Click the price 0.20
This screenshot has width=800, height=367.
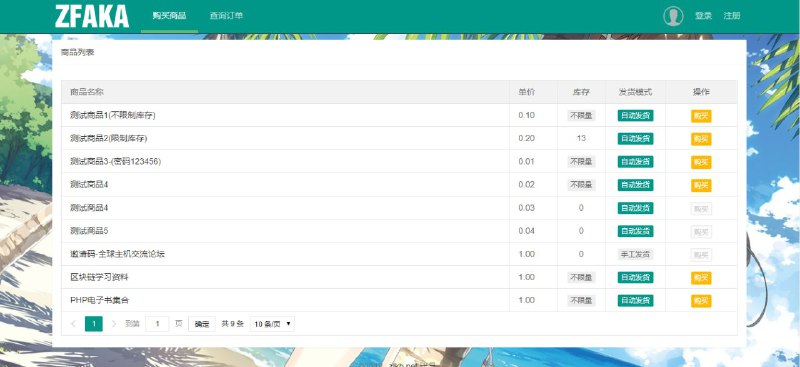[526, 138]
